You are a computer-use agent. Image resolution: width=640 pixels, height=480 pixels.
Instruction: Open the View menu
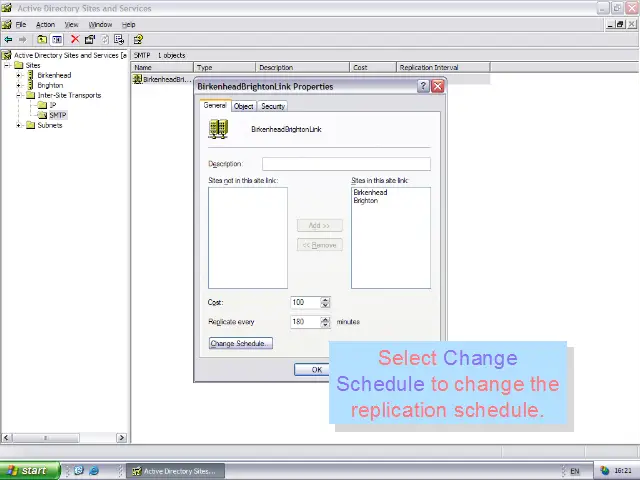(71, 24)
